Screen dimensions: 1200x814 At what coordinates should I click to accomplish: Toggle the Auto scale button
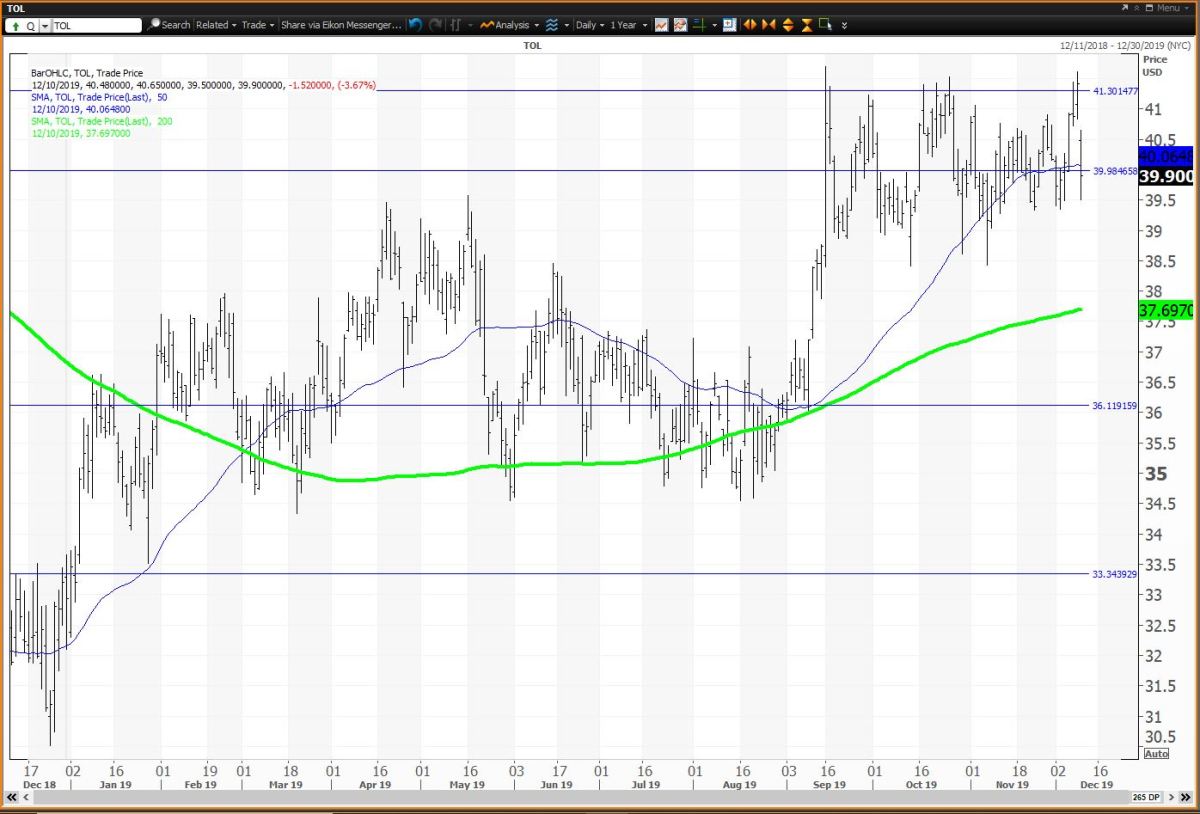[x=1155, y=753]
